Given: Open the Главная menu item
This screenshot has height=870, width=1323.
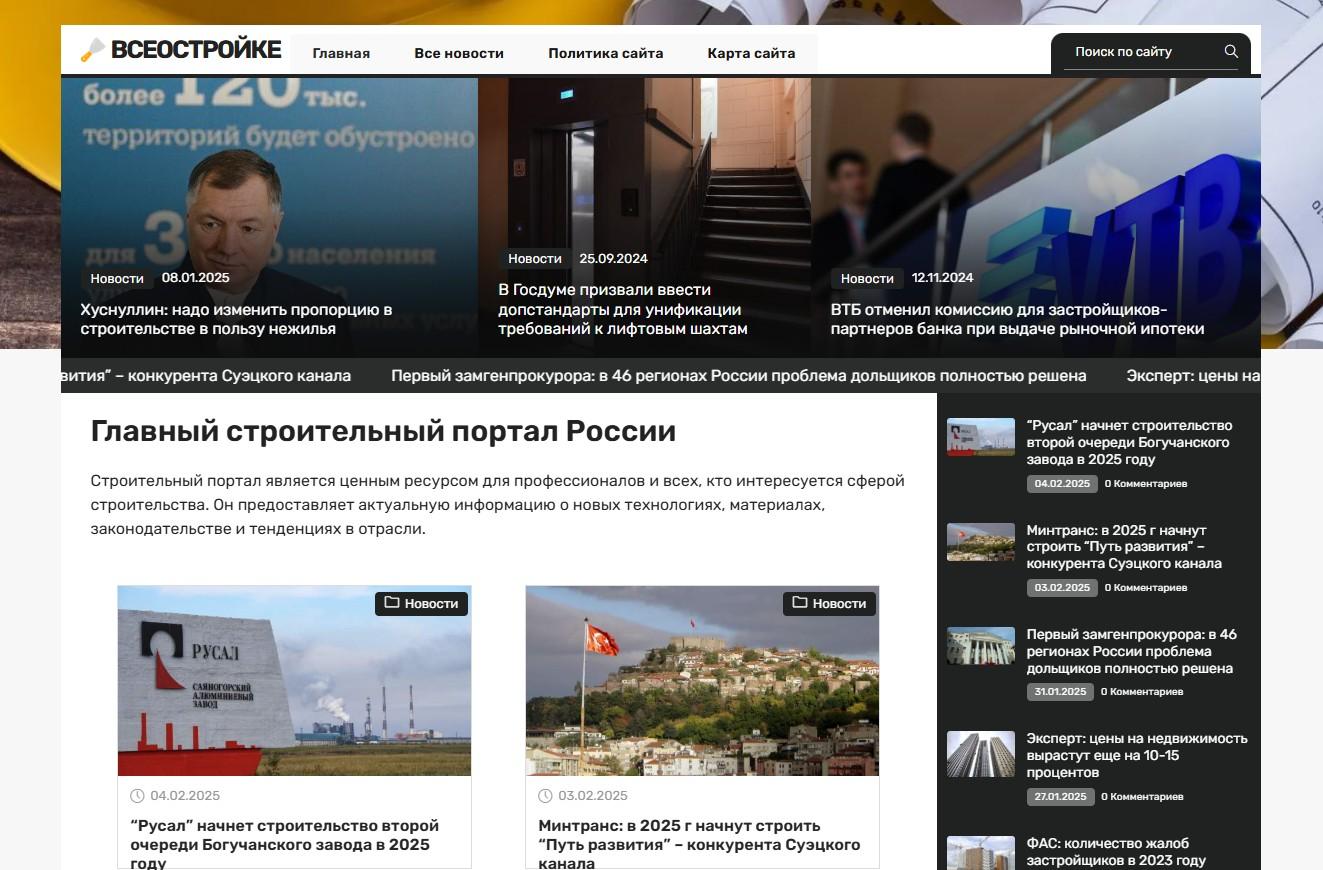Looking at the screenshot, I should (341, 54).
